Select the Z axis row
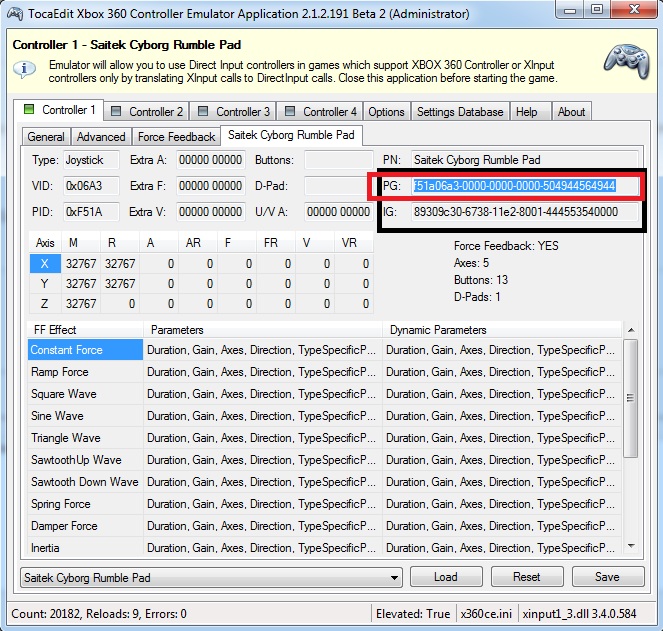 point(201,304)
